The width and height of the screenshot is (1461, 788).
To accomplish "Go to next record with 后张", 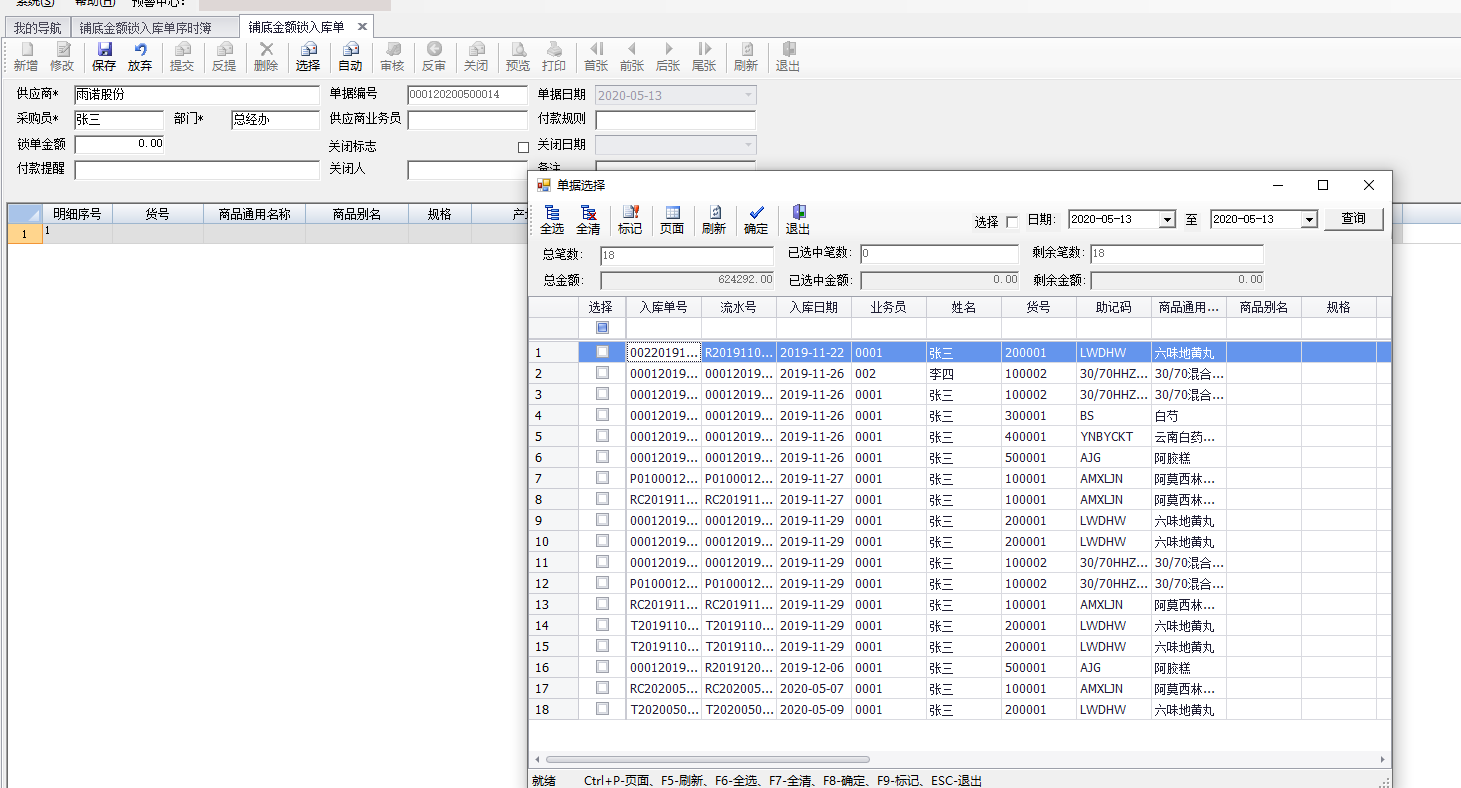I will [x=668, y=56].
